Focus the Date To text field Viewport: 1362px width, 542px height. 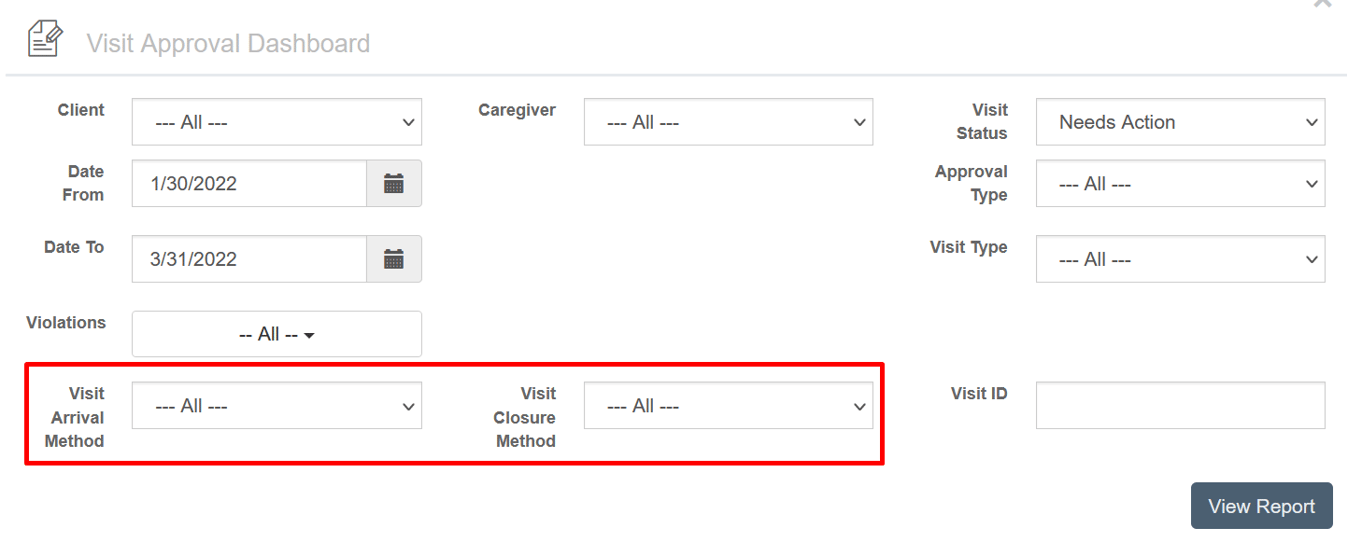click(x=249, y=259)
